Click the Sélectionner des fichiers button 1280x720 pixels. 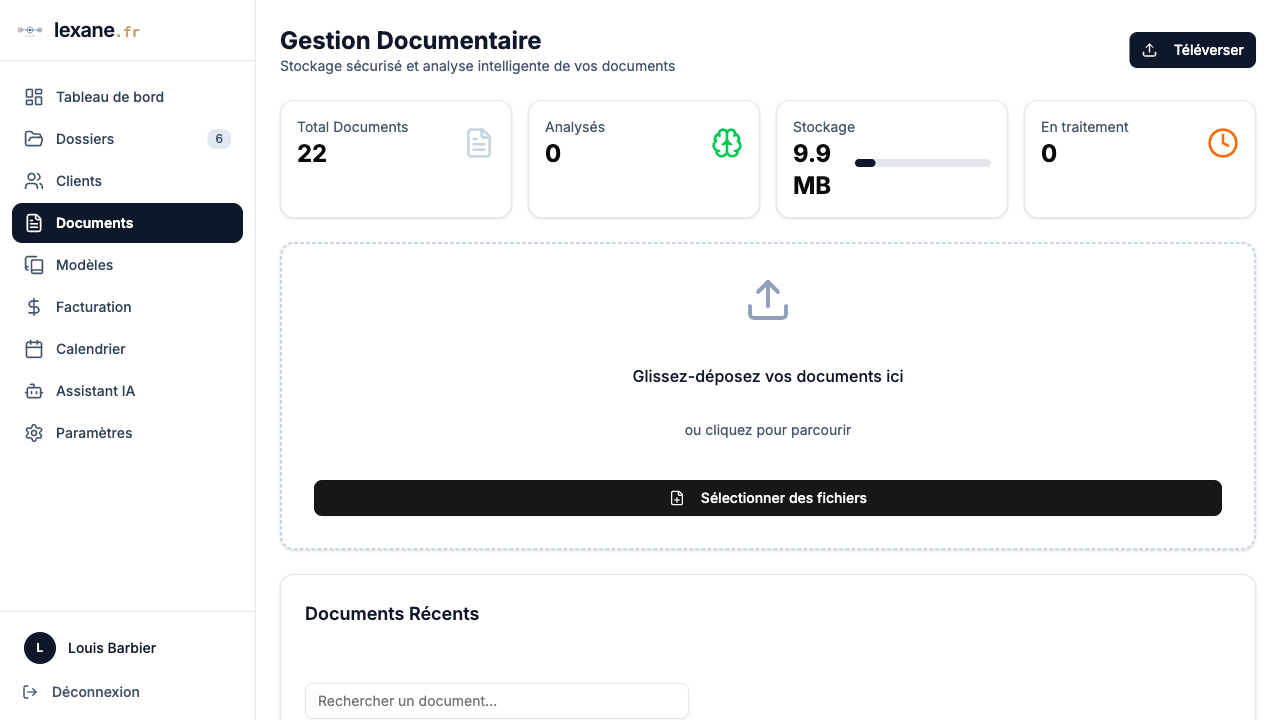click(767, 497)
